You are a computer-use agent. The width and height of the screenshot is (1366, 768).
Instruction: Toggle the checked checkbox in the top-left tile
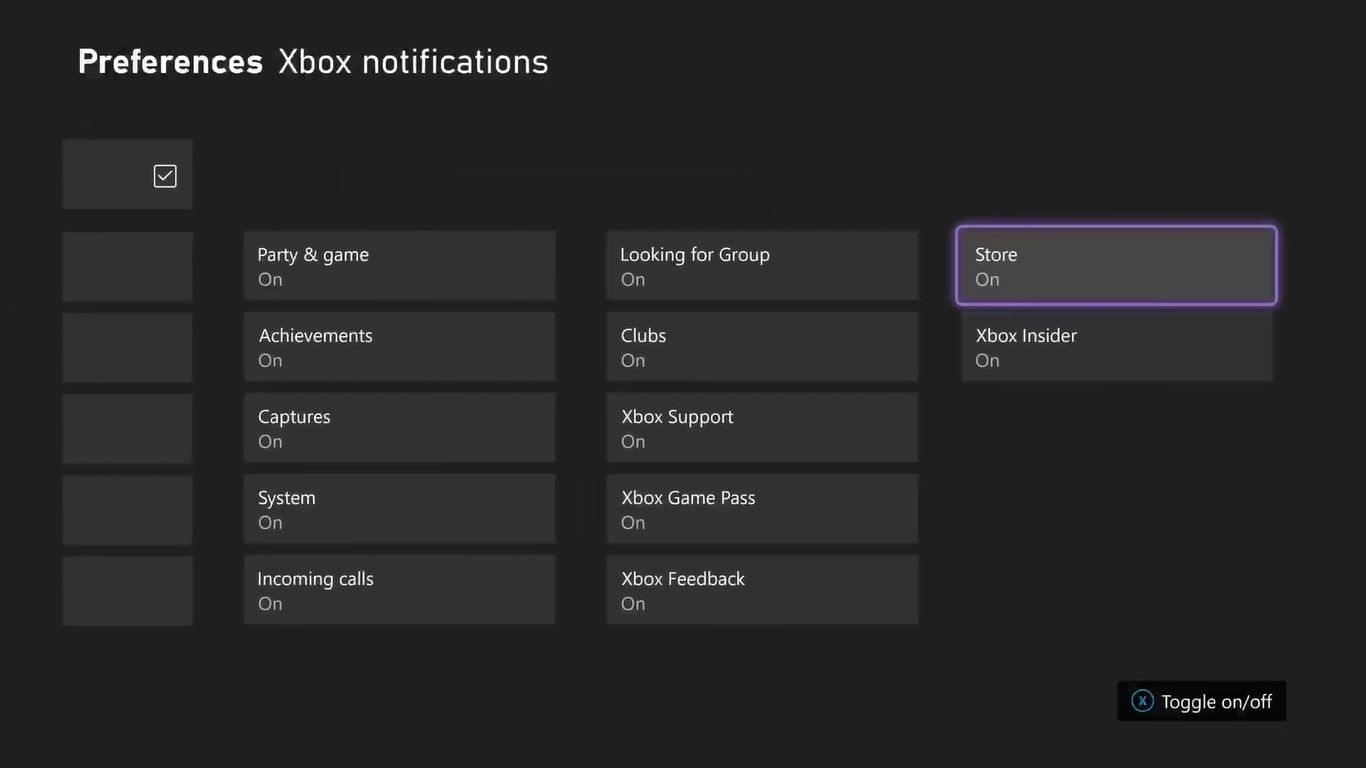[165, 176]
